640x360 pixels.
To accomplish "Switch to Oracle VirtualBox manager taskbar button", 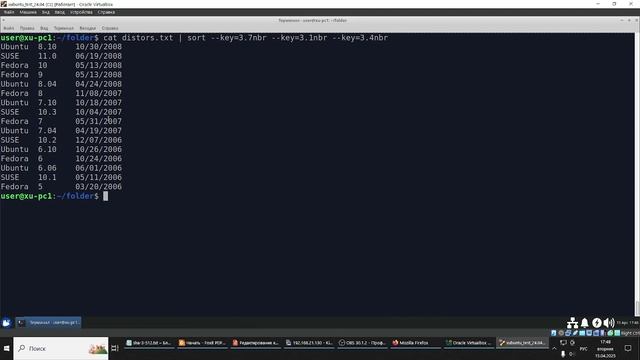I will click(x=468, y=343).
